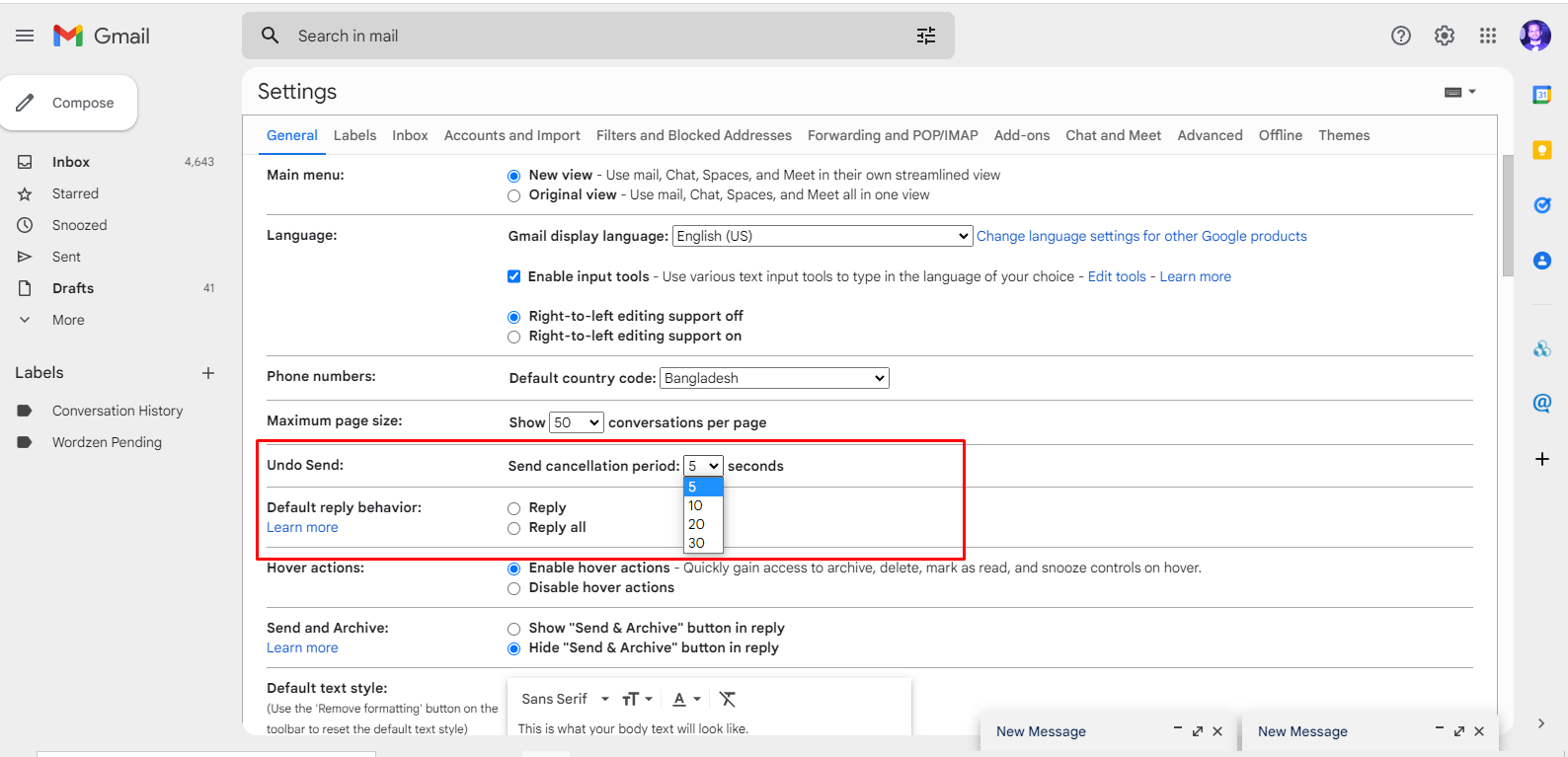The height and width of the screenshot is (757, 1568).
Task: Click the Compose button
Action: pyautogui.click(x=69, y=103)
